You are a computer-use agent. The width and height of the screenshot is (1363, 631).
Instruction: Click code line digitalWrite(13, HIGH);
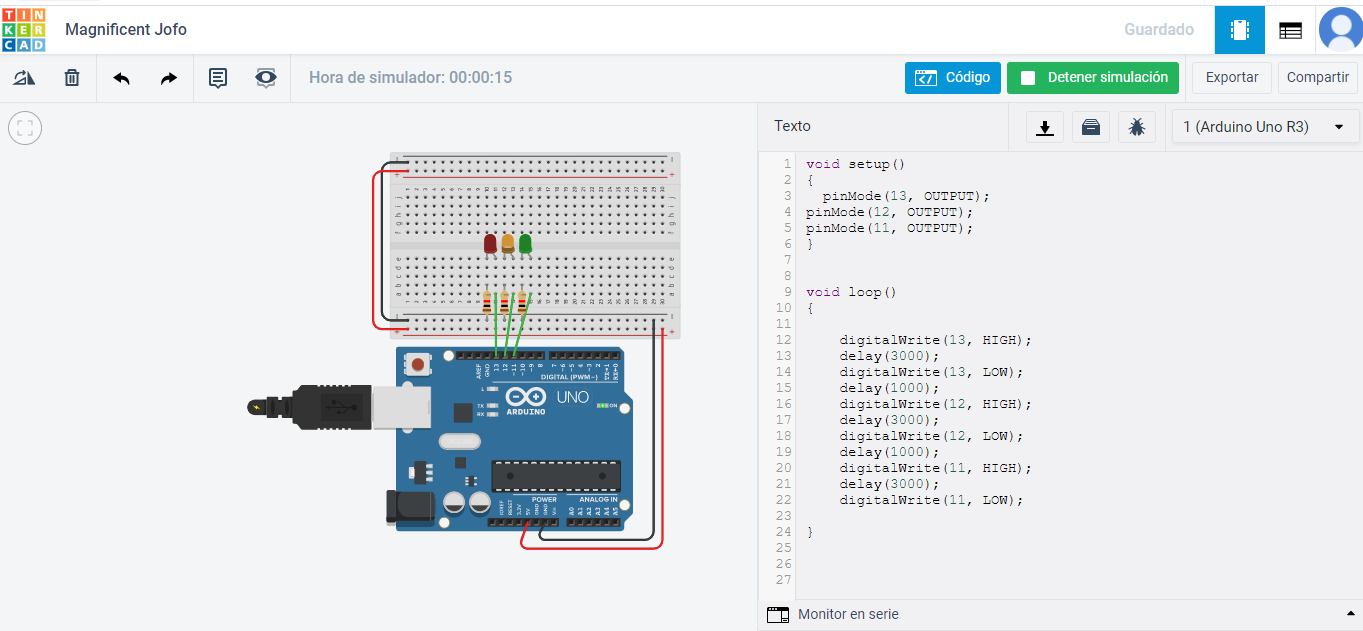(x=935, y=340)
